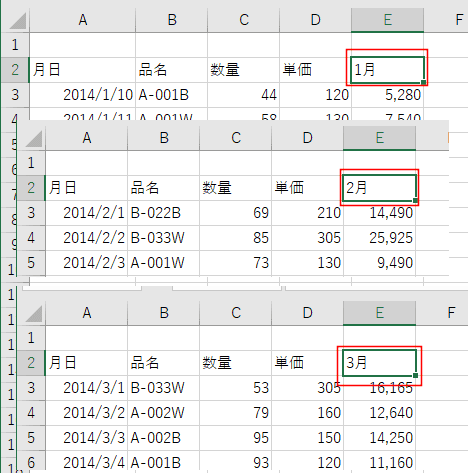Click the 単価 header cell in the bottom sheet
This screenshot has width=468, height=473.
pos(307,363)
